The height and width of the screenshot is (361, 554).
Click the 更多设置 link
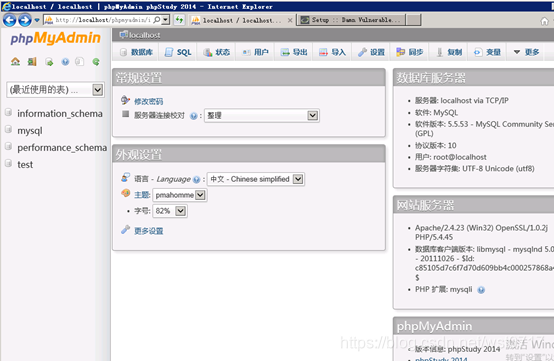[149, 231]
